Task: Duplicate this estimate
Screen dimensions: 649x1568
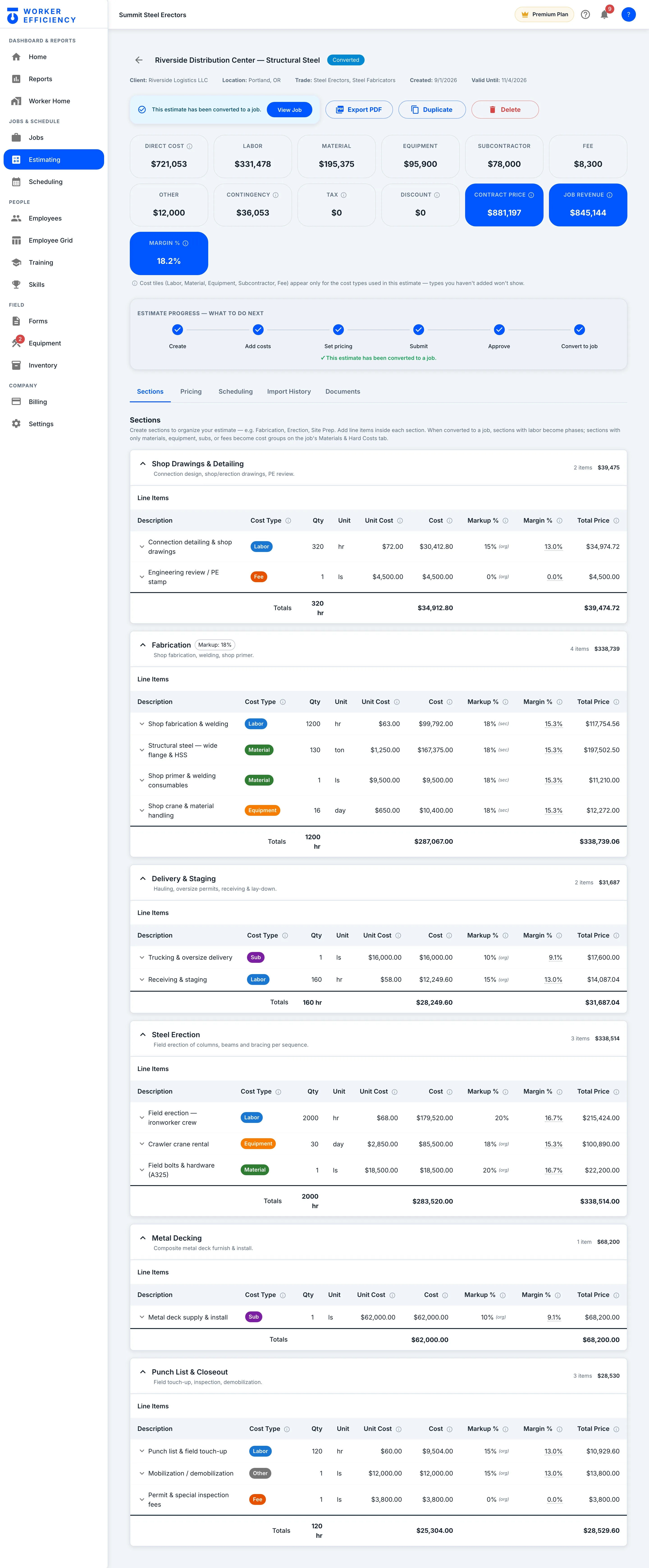Action: [432, 110]
